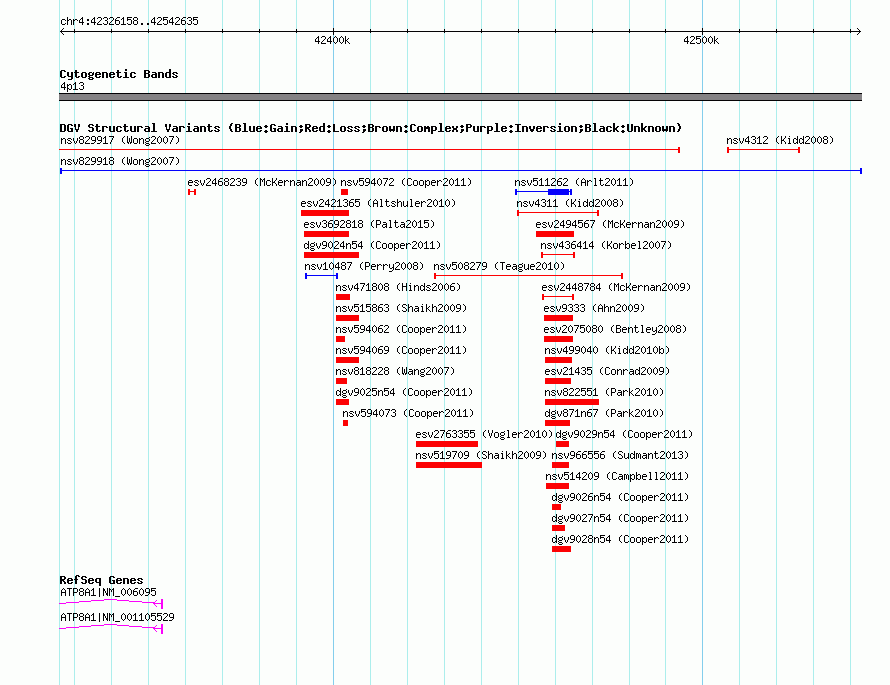Viewport: 890px width, 685px height.
Task: Click nsv499040 (Kidd2010b) label
Action: pyautogui.click(x=607, y=350)
